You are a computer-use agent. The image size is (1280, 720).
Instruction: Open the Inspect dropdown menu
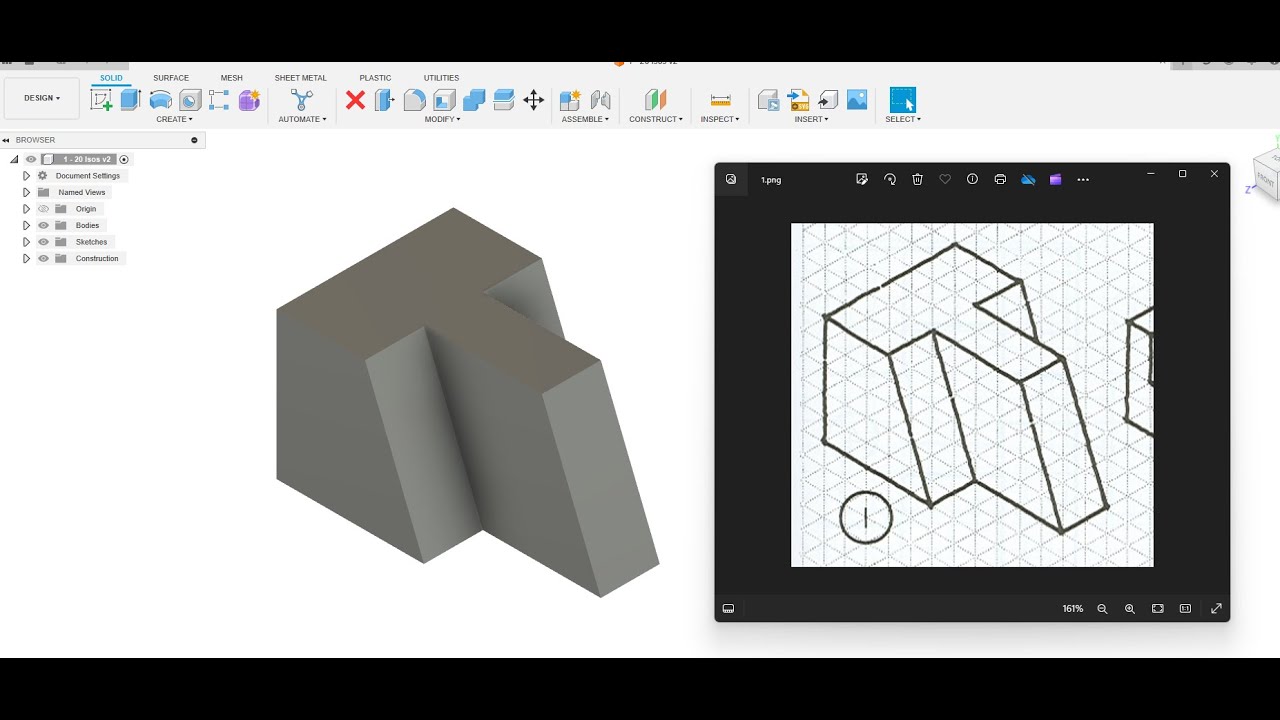tap(720, 119)
